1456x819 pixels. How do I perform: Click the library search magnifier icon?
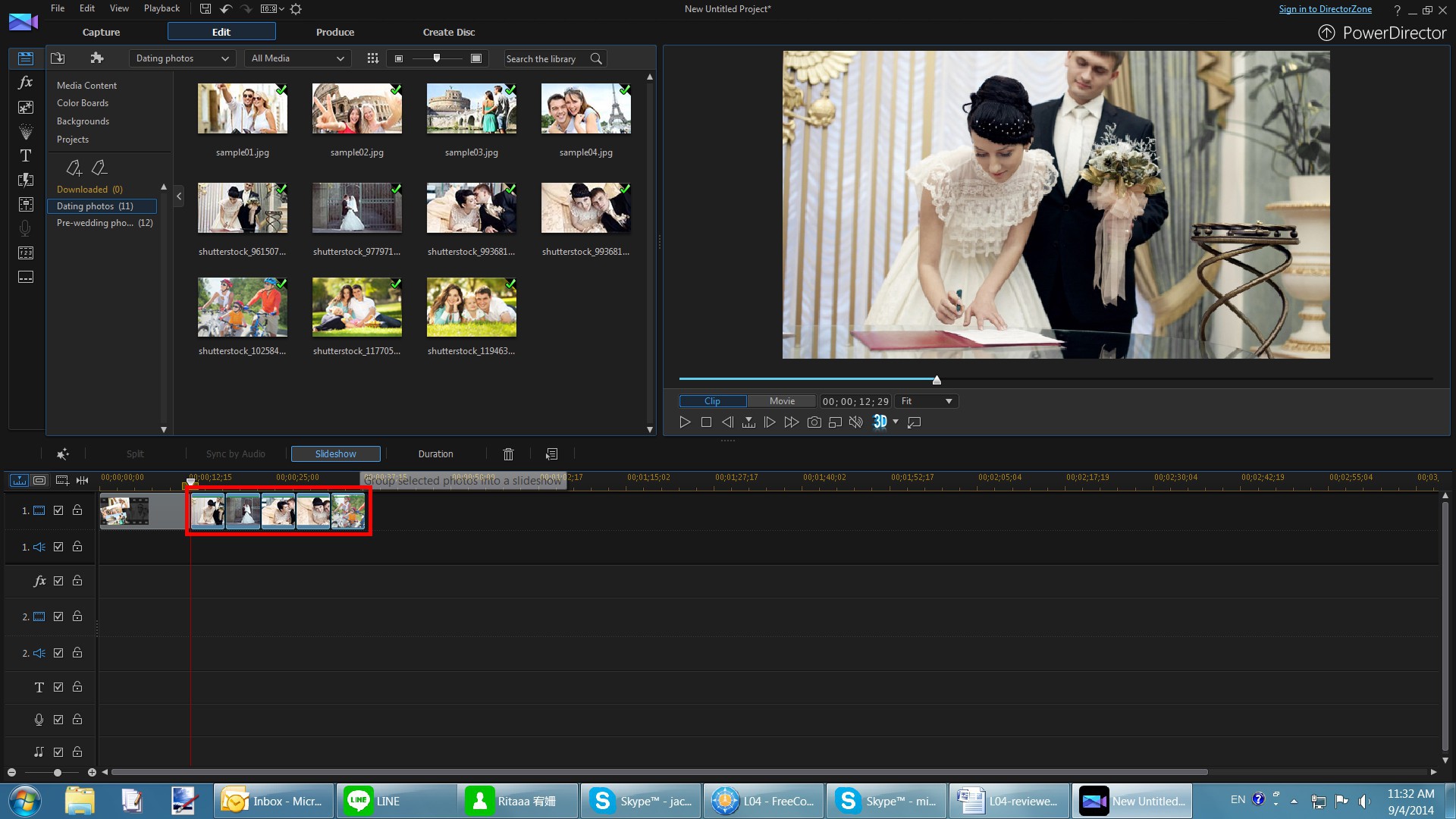pyautogui.click(x=597, y=58)
